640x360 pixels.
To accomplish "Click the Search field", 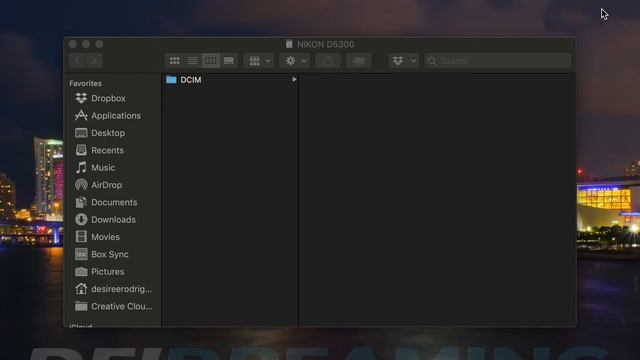I will coord(498,61).
